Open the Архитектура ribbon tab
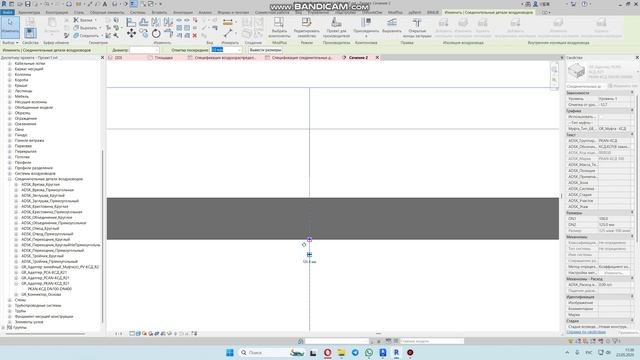The width and height of the screenshot is (640, 360). (x=29, y=13)
